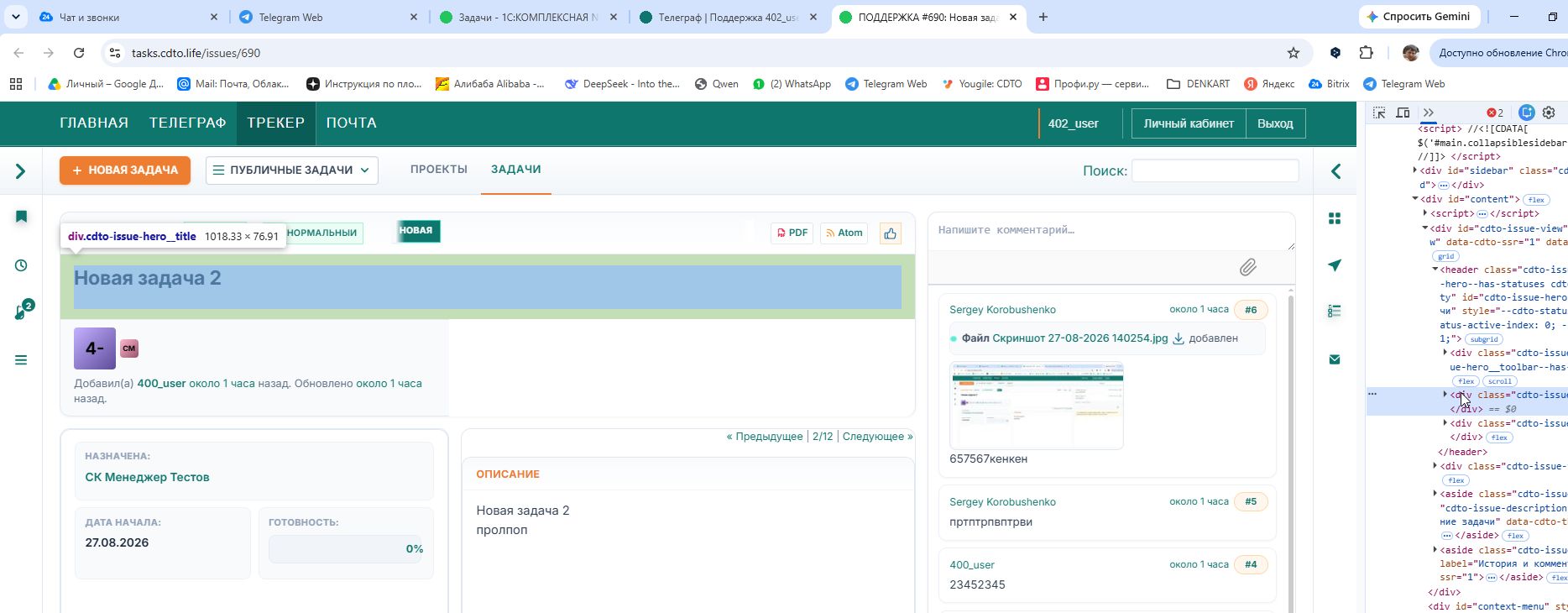The image size is (1568, 613).
Task: Click the paper-plane icon in right sidebar
Action: [x=1335, y=265]
